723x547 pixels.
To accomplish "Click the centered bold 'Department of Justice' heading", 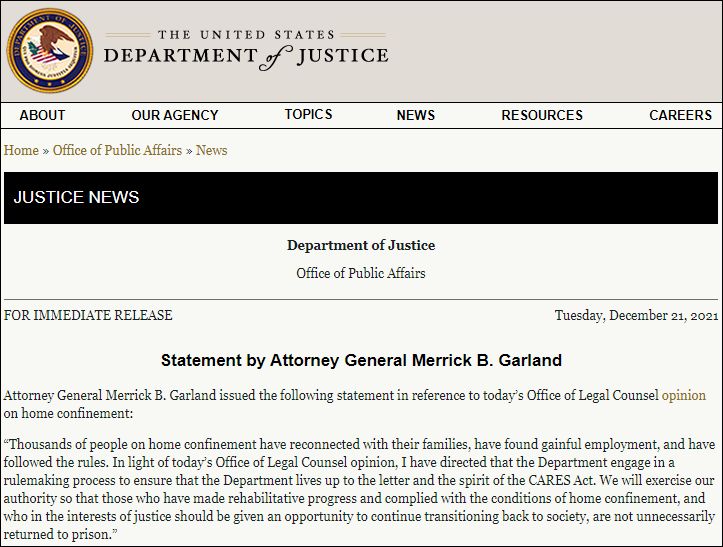I will tap(361, 245).
